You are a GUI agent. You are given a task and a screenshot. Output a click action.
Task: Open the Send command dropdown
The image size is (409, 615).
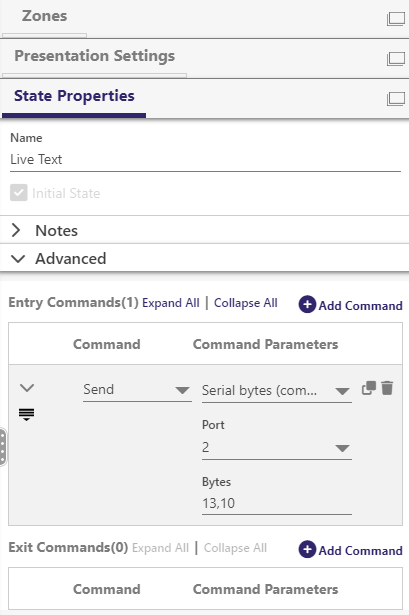(137, 390)
